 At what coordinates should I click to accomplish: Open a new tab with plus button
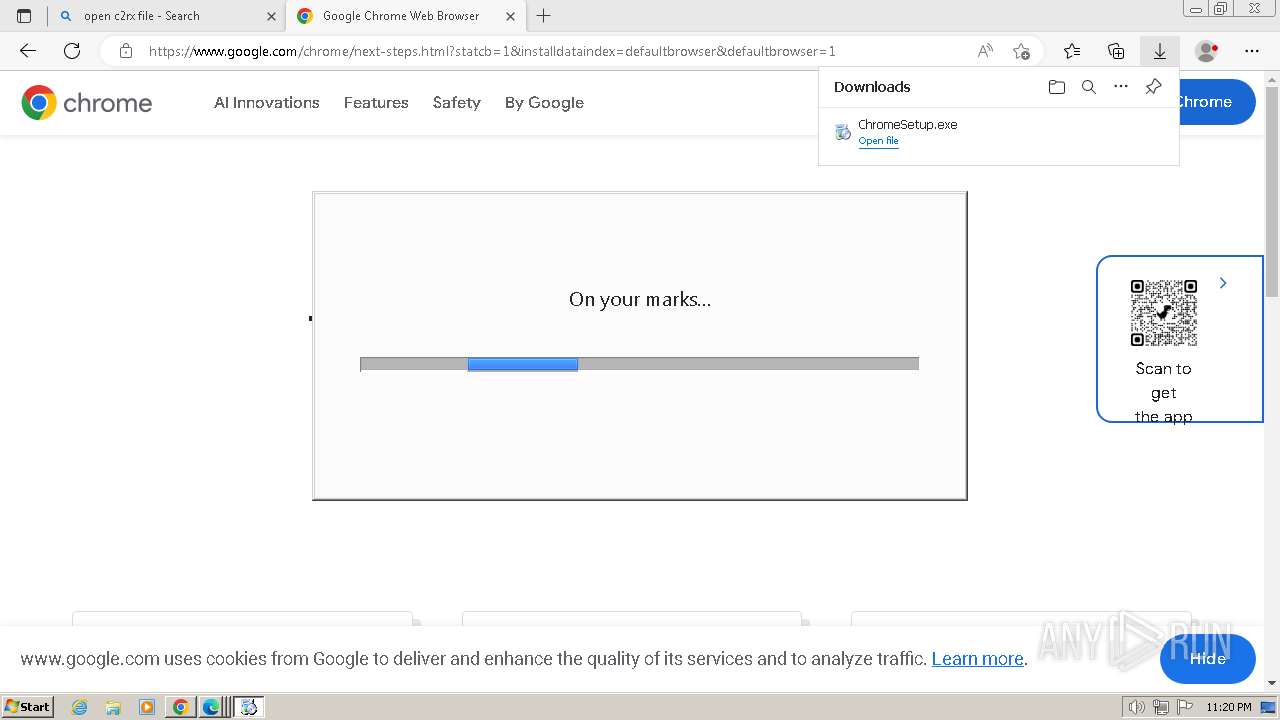pos(544,16)
